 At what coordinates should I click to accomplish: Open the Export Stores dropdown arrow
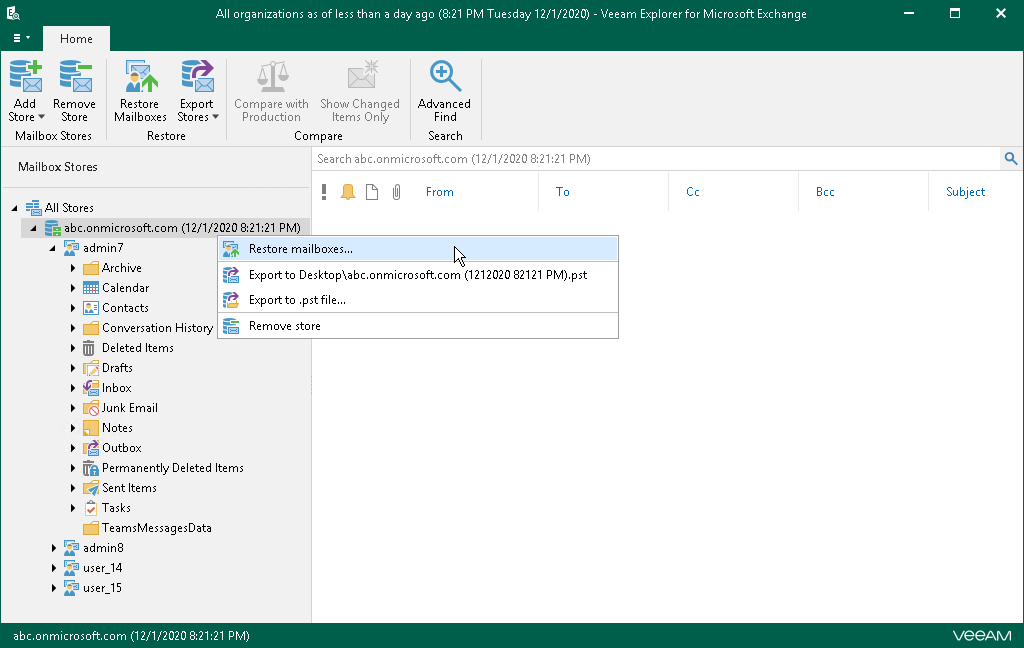pyautogui.click(x=215, y=117)
